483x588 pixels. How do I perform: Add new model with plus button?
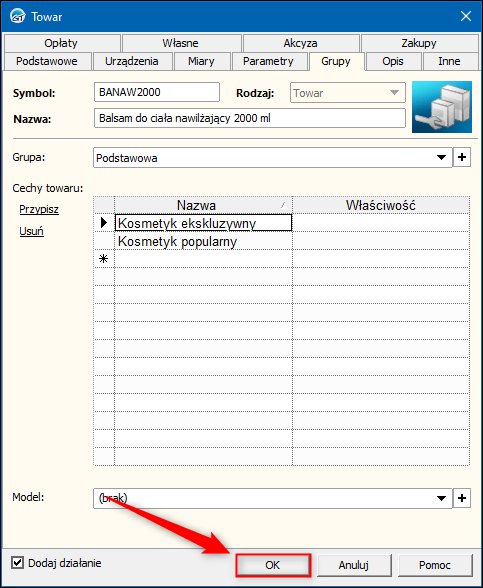pos(462,498)
